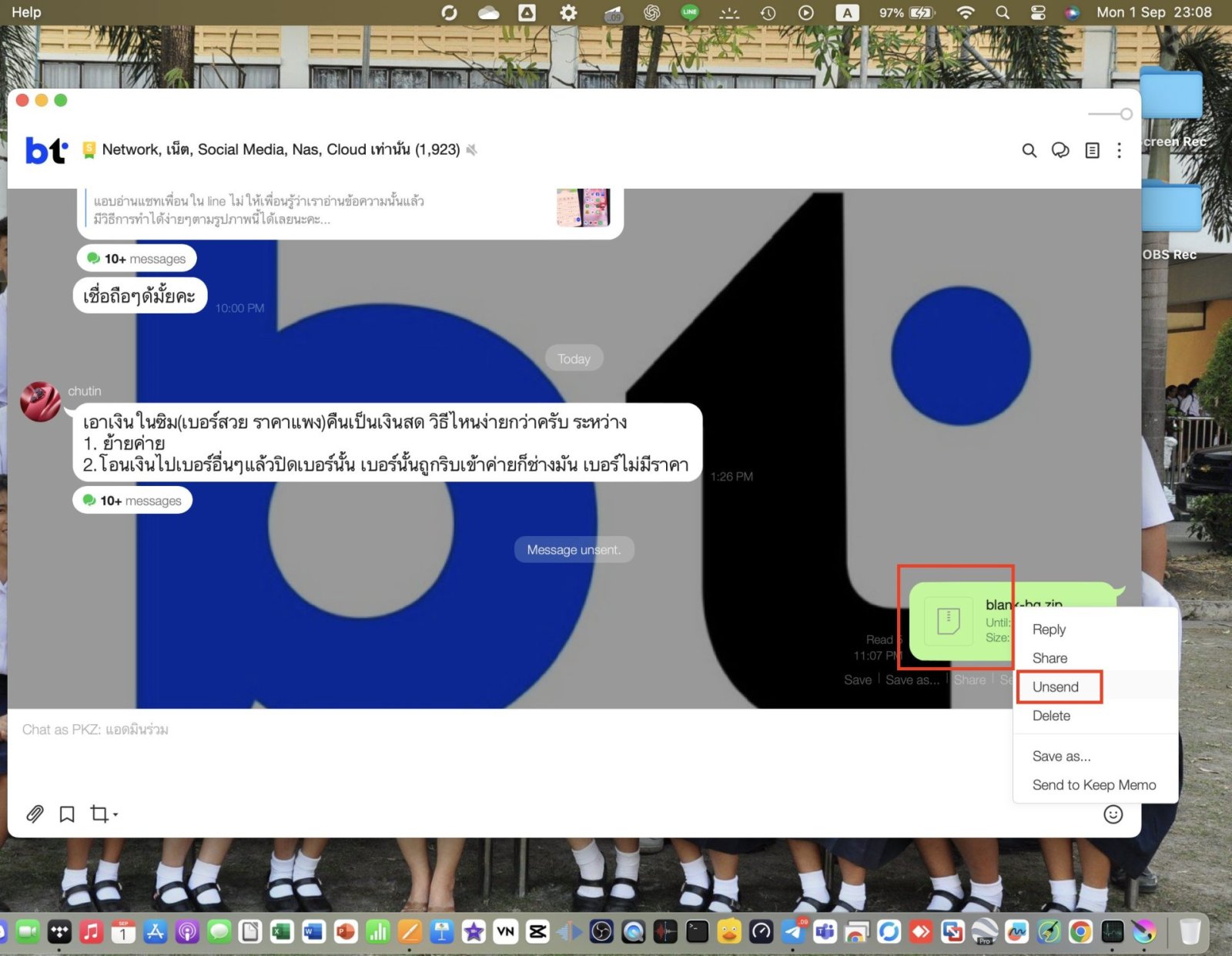Viewport: 1232px width, 956px height.
Task: Open 10+ messages thread under chutin's message
Action: (132, 501)
